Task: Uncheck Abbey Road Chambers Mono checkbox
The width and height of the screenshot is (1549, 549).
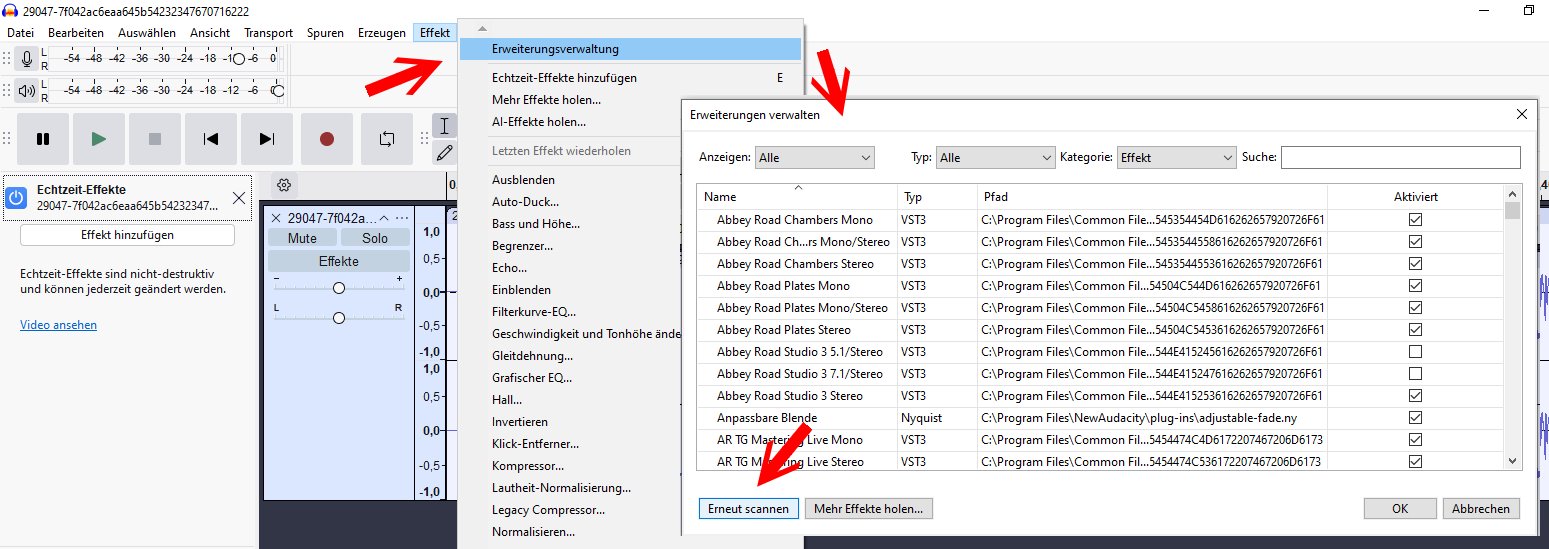Action: tap(1415, 220)
